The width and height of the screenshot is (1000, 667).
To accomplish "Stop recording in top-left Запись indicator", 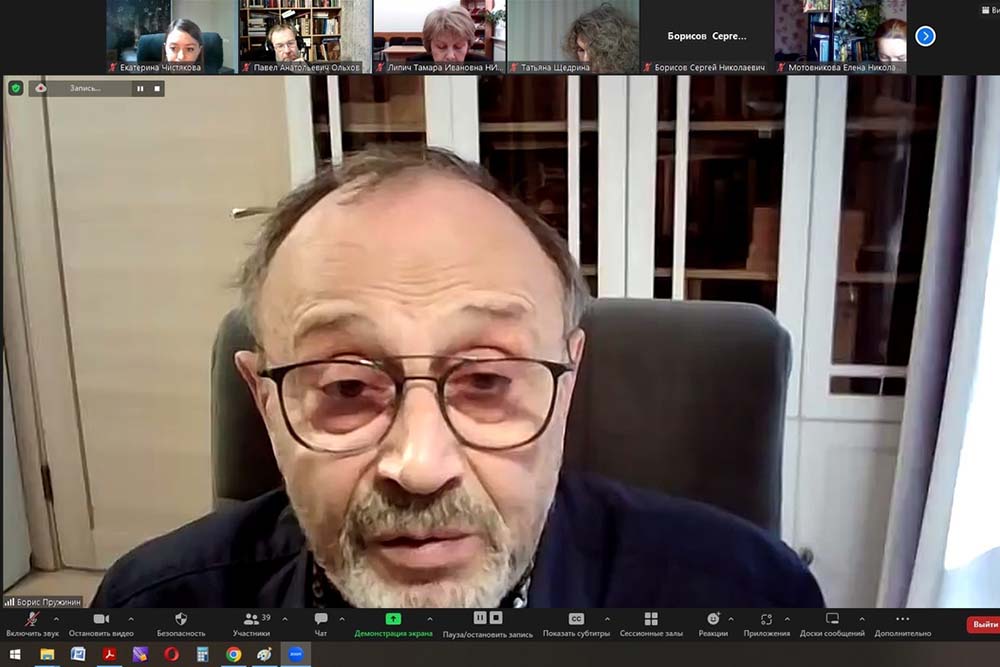I will pos(156,88).
